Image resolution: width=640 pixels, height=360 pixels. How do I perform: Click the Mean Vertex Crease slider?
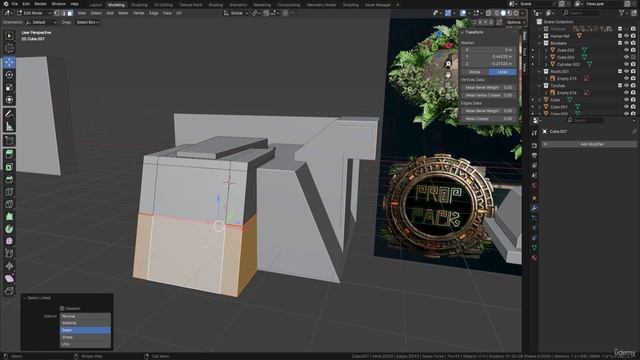point(488,95)
